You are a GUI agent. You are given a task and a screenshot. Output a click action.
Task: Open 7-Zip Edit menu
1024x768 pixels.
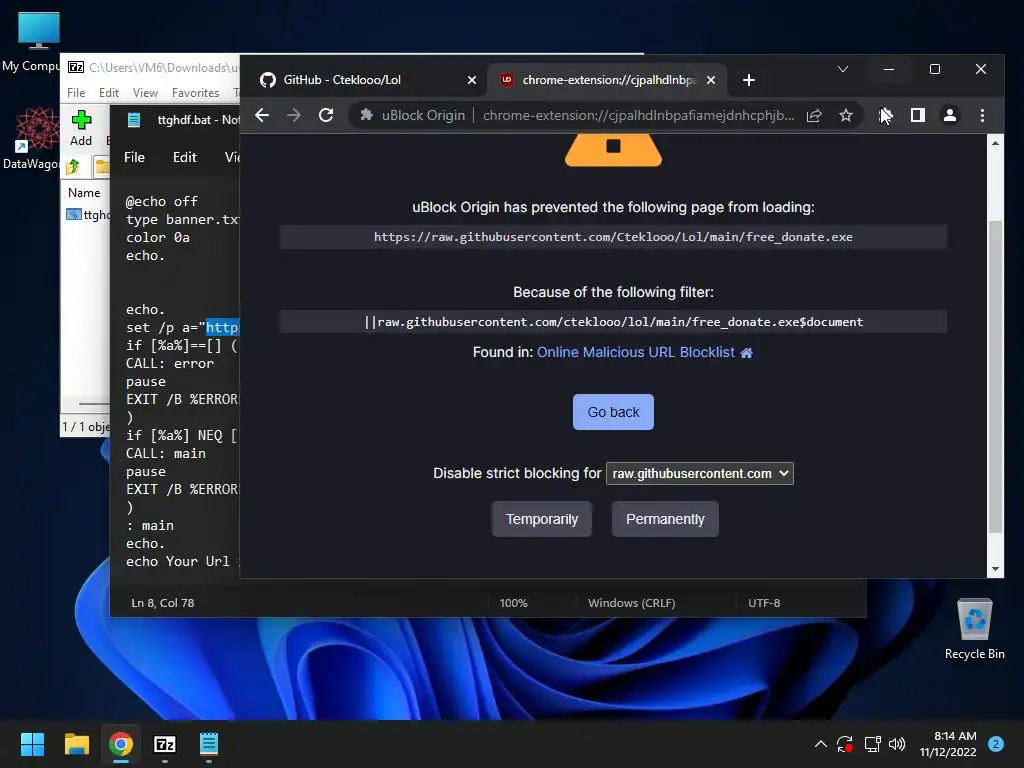108,93
